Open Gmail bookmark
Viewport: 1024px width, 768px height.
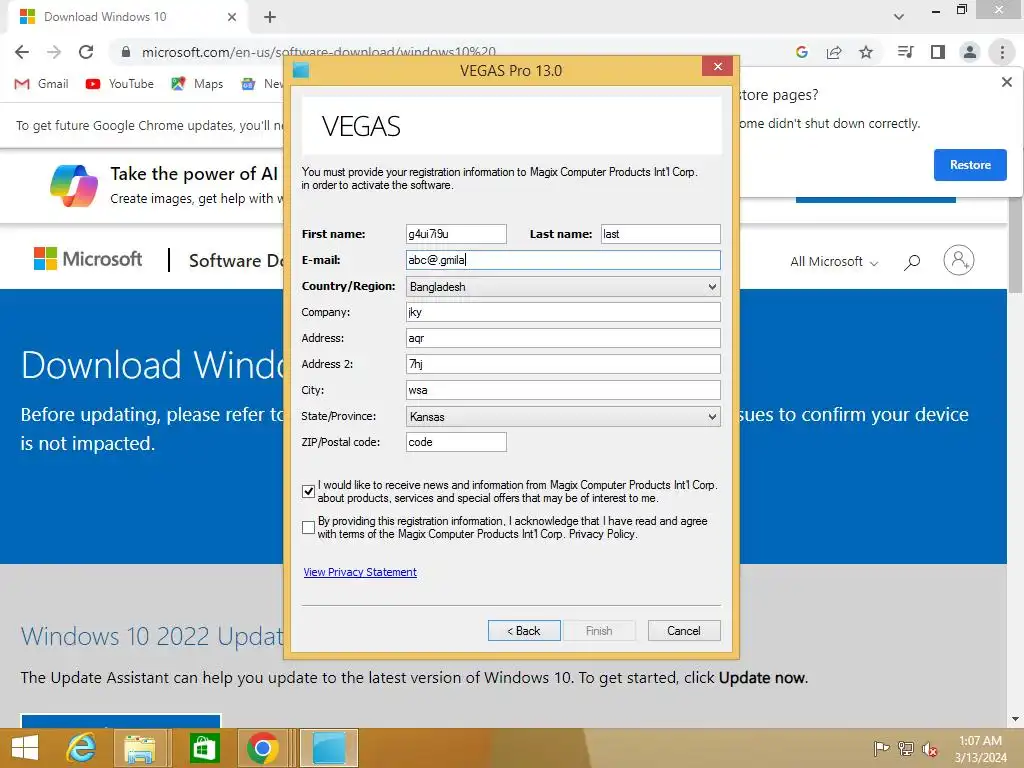tap(41, 84)
